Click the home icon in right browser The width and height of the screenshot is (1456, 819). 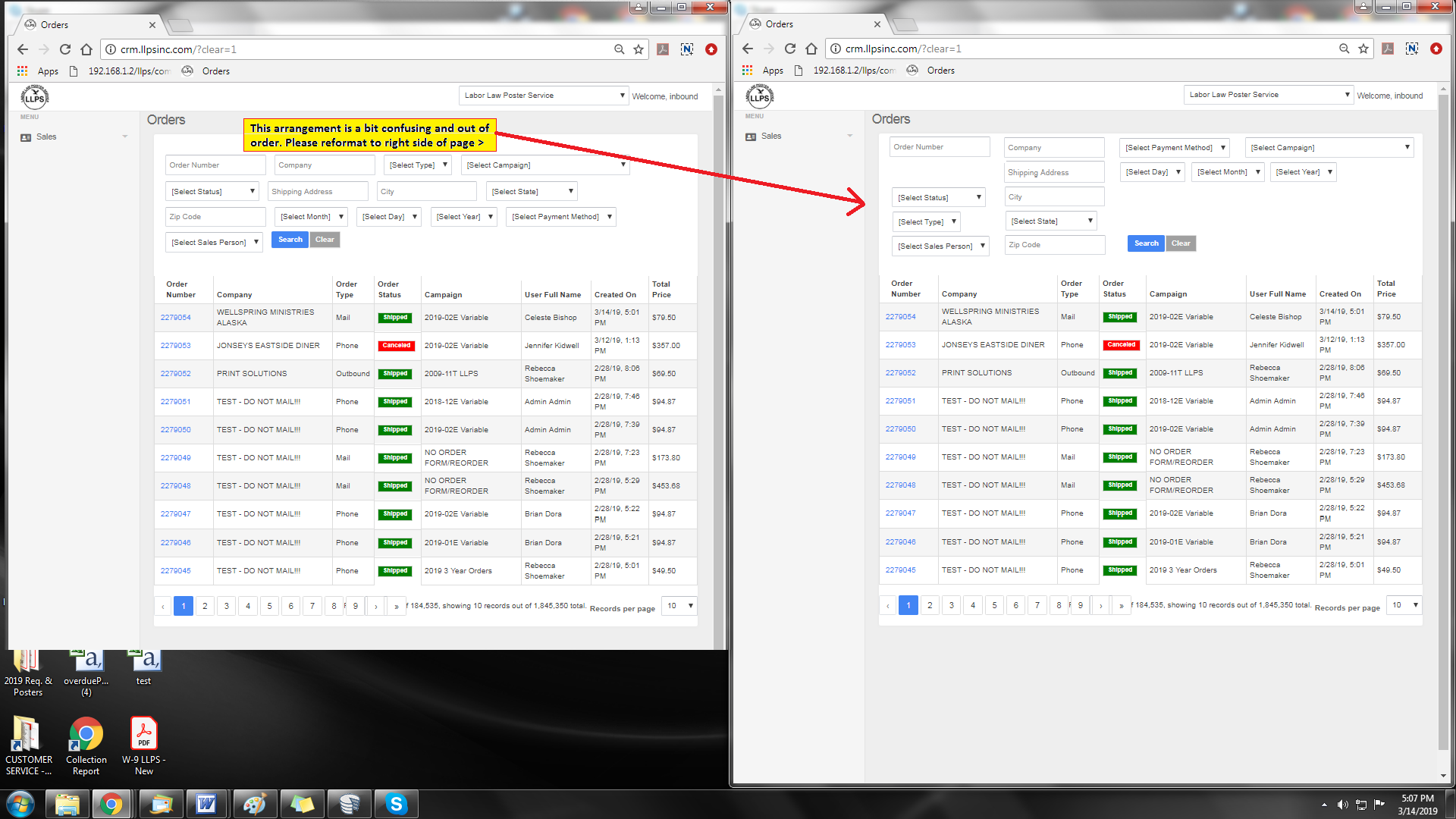pyautogui.click(x=811, y=49)
